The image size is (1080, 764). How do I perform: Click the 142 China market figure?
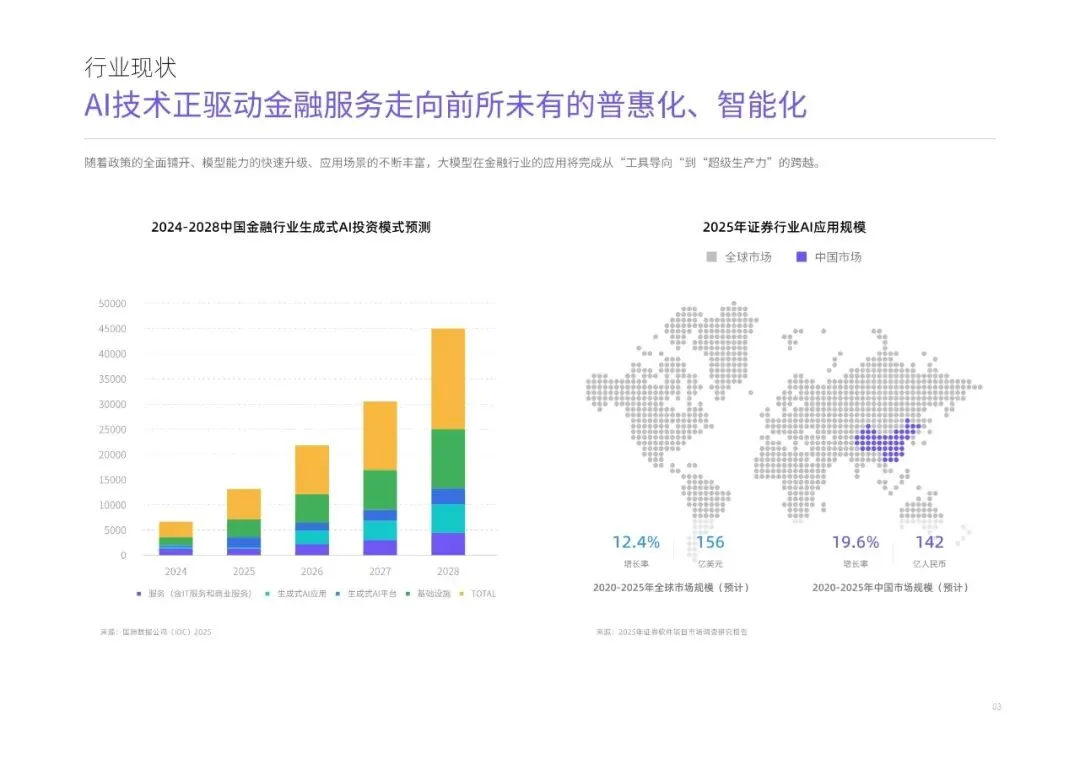[929, 543]
